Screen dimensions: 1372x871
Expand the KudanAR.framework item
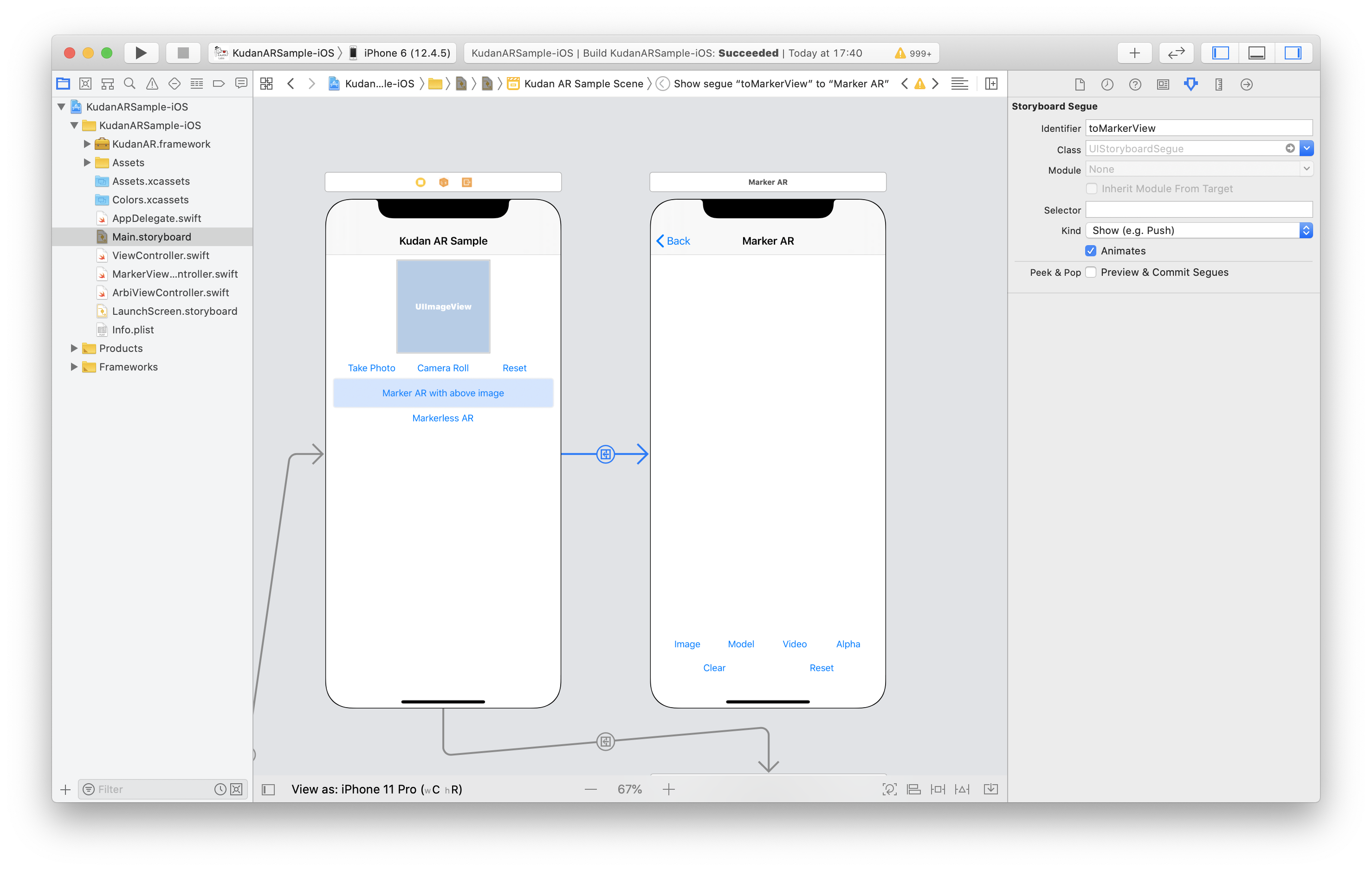coord(87,143)
